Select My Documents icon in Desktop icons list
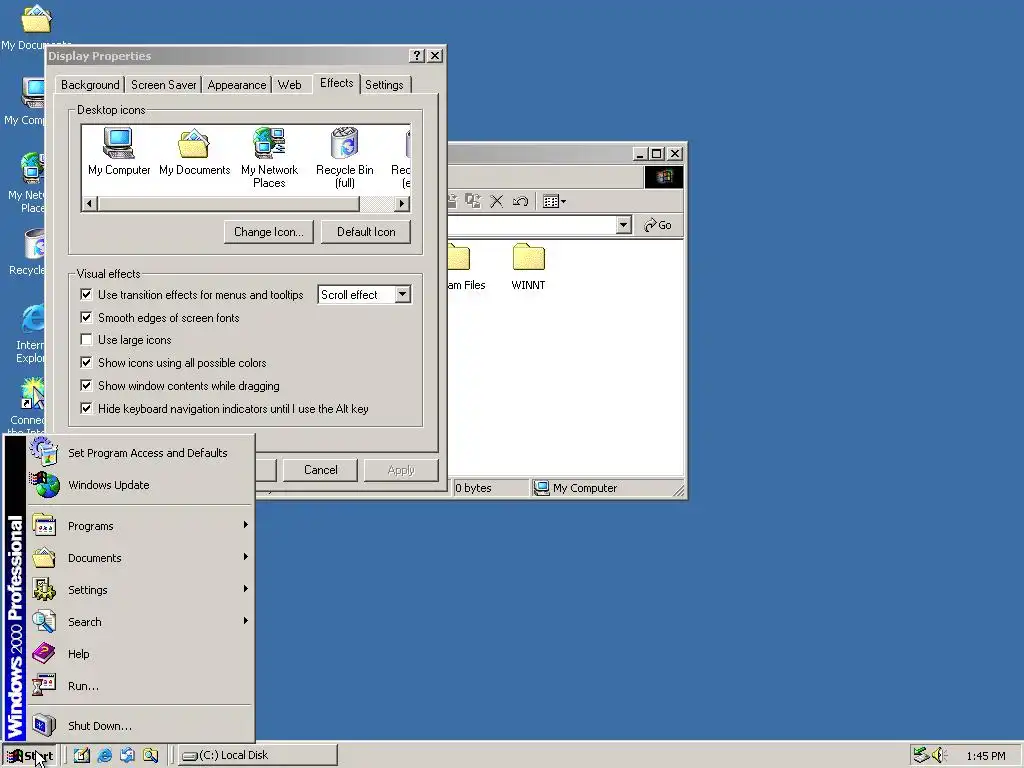The height and width of the screenshot is (768, 1024). [x=194, y=152]
